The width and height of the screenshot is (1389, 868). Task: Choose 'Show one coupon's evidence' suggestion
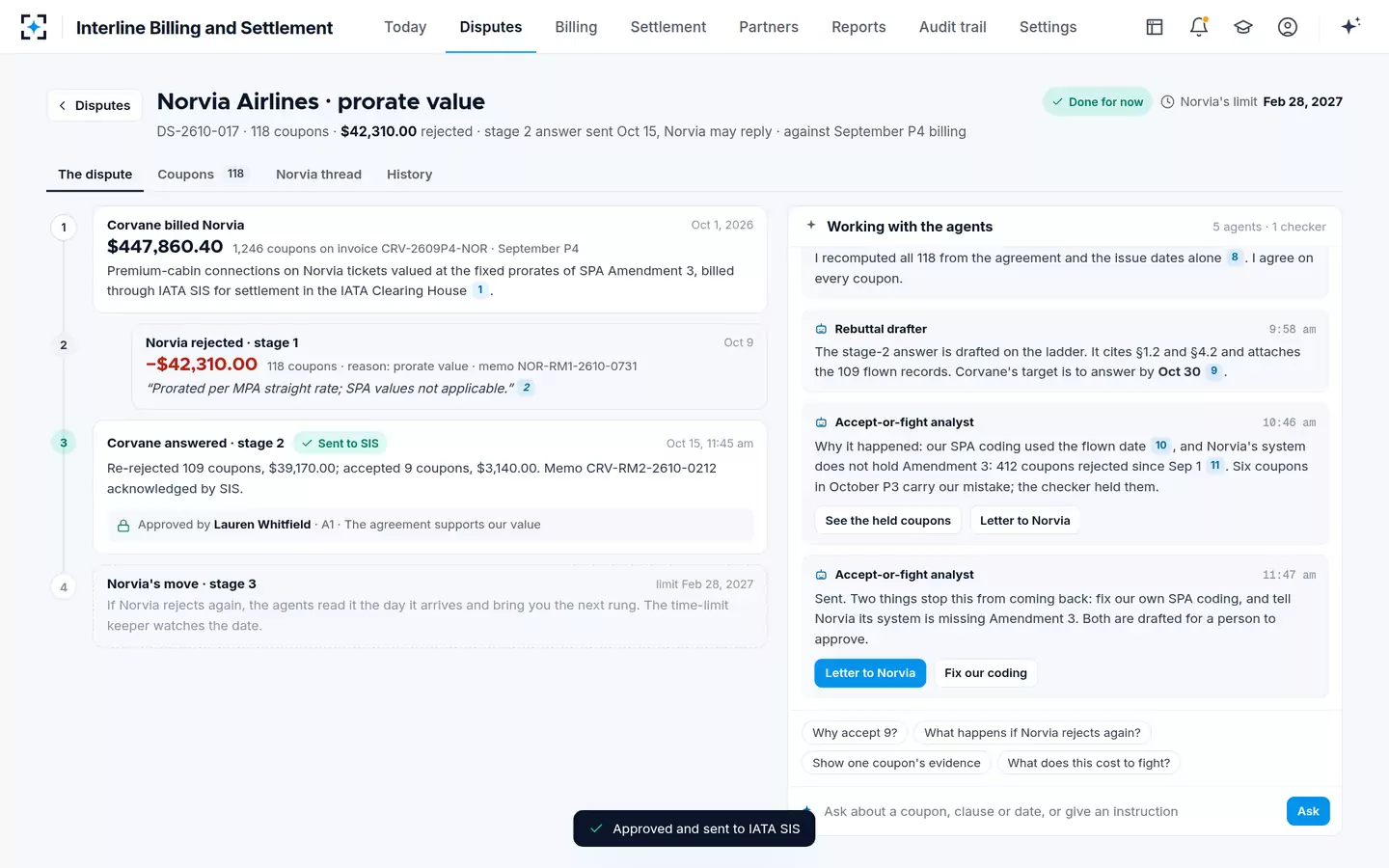(896, 763)
